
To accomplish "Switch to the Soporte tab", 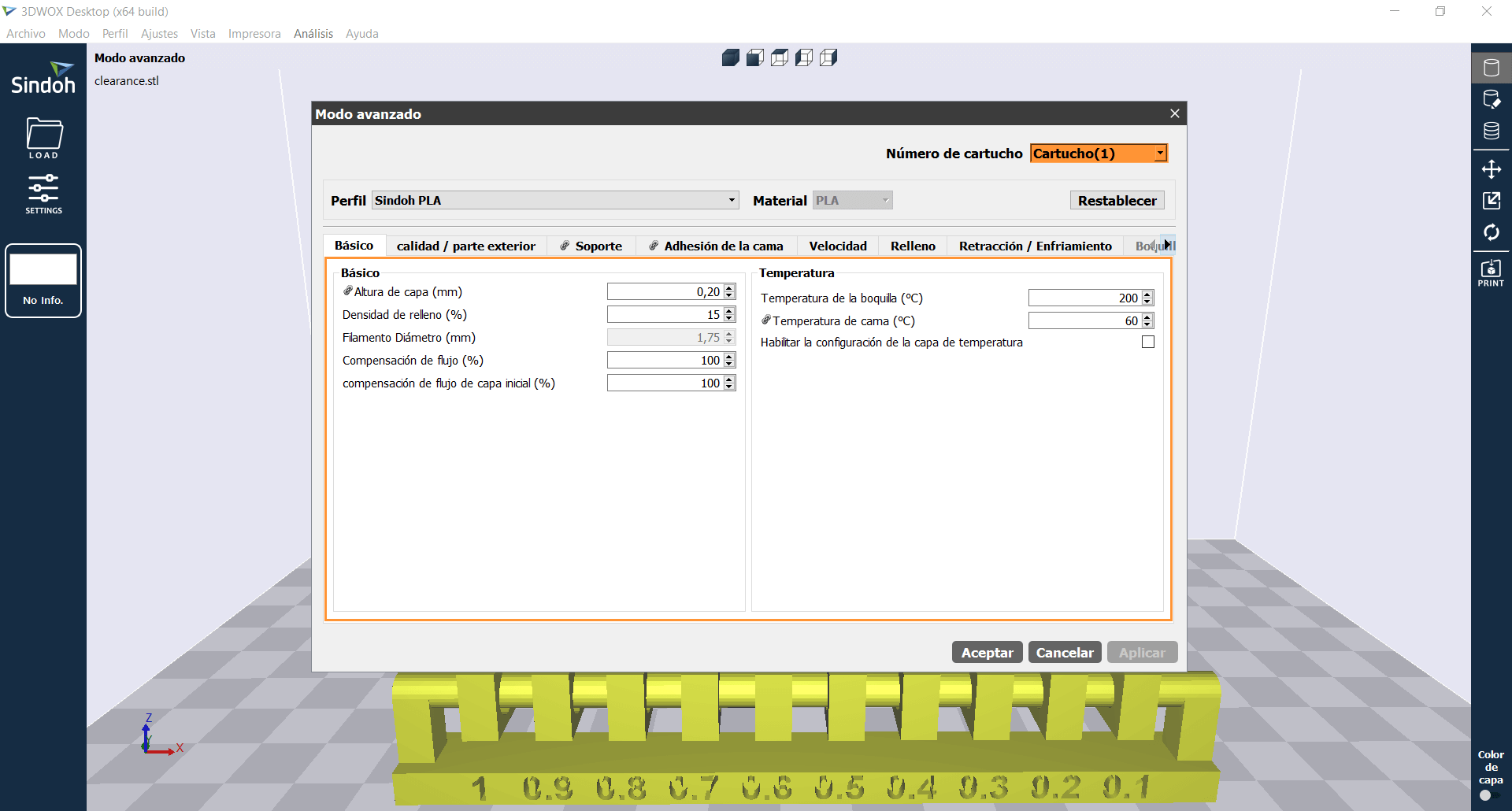I will click(591, 246).
